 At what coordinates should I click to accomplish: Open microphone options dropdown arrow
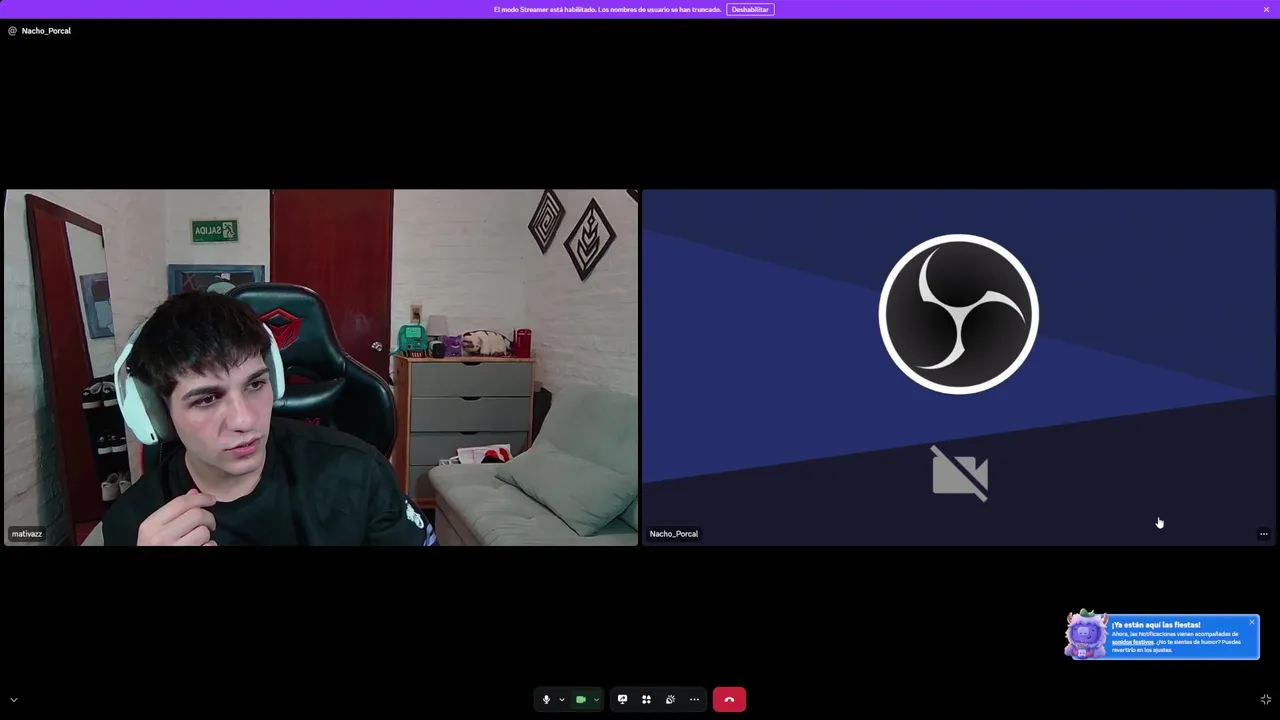(562, 699)
